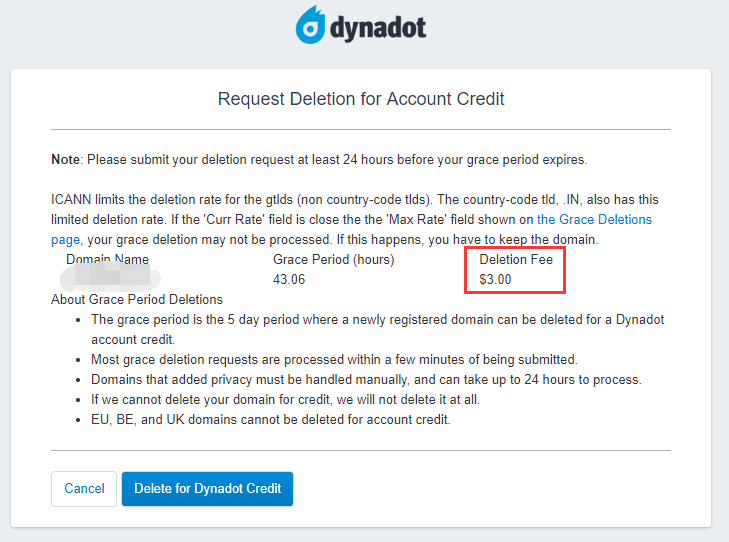Click the bullet about 5 day grace period
Viewport: 729px width, 542px height.
coord(378,330)
